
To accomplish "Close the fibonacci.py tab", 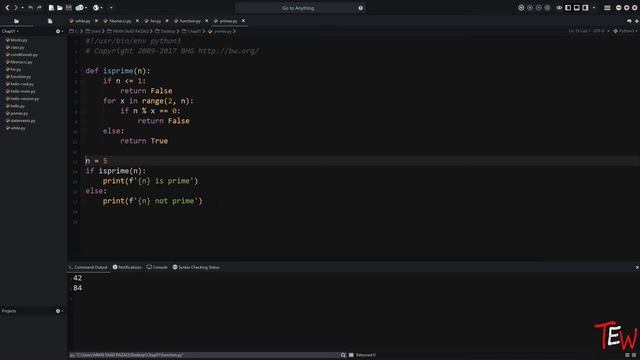I will click(x=137, y=21).
